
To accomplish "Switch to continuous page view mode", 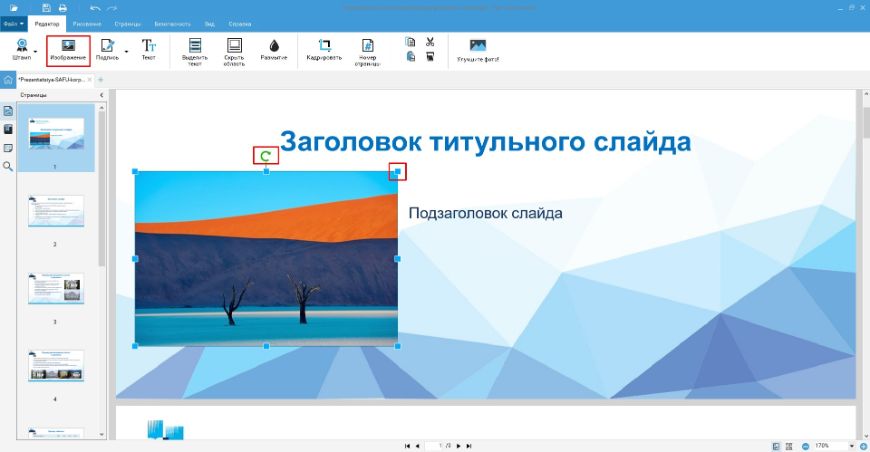I will (789, 446).
